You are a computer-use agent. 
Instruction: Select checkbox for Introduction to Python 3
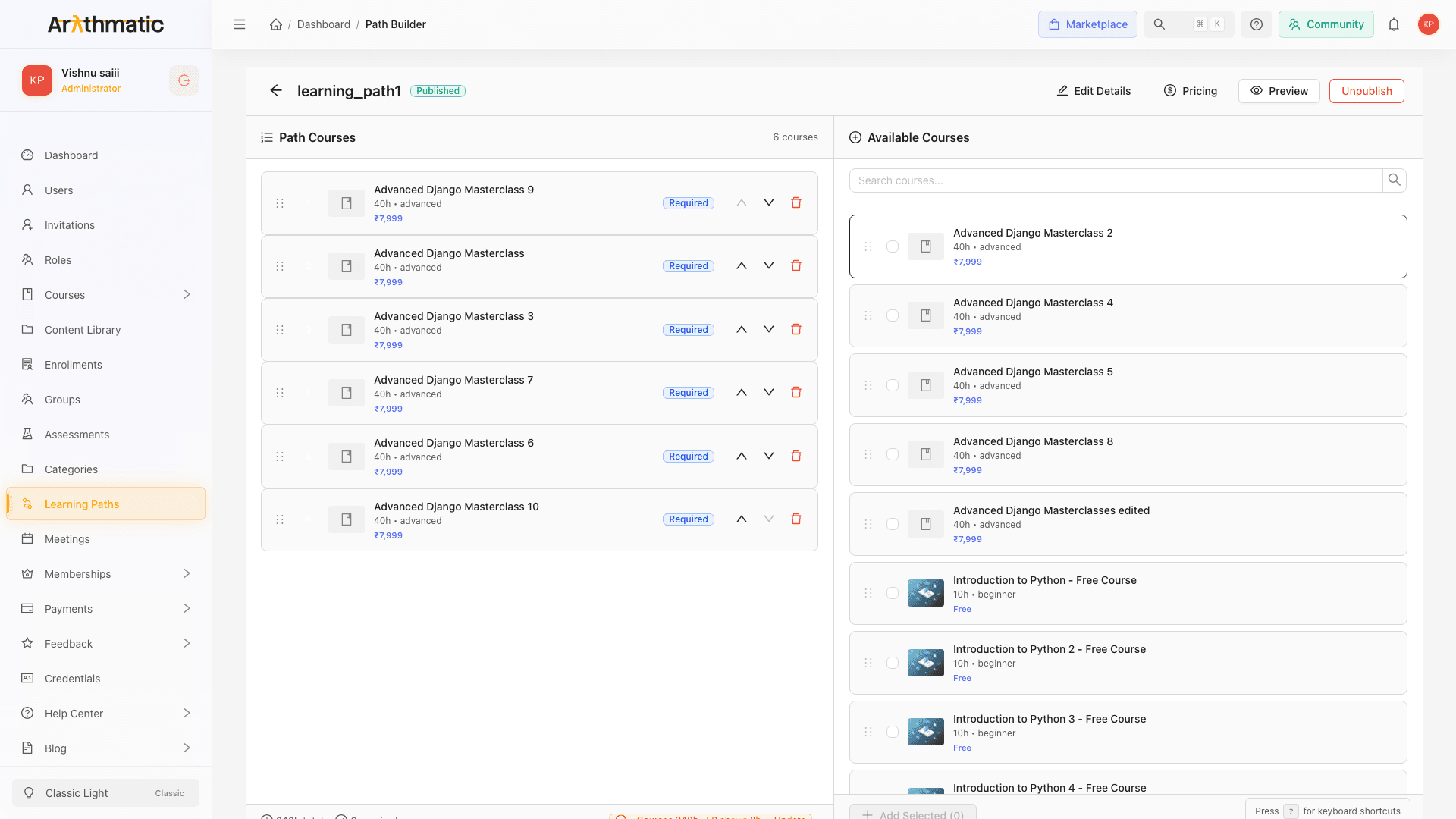[x=893, y=732]
